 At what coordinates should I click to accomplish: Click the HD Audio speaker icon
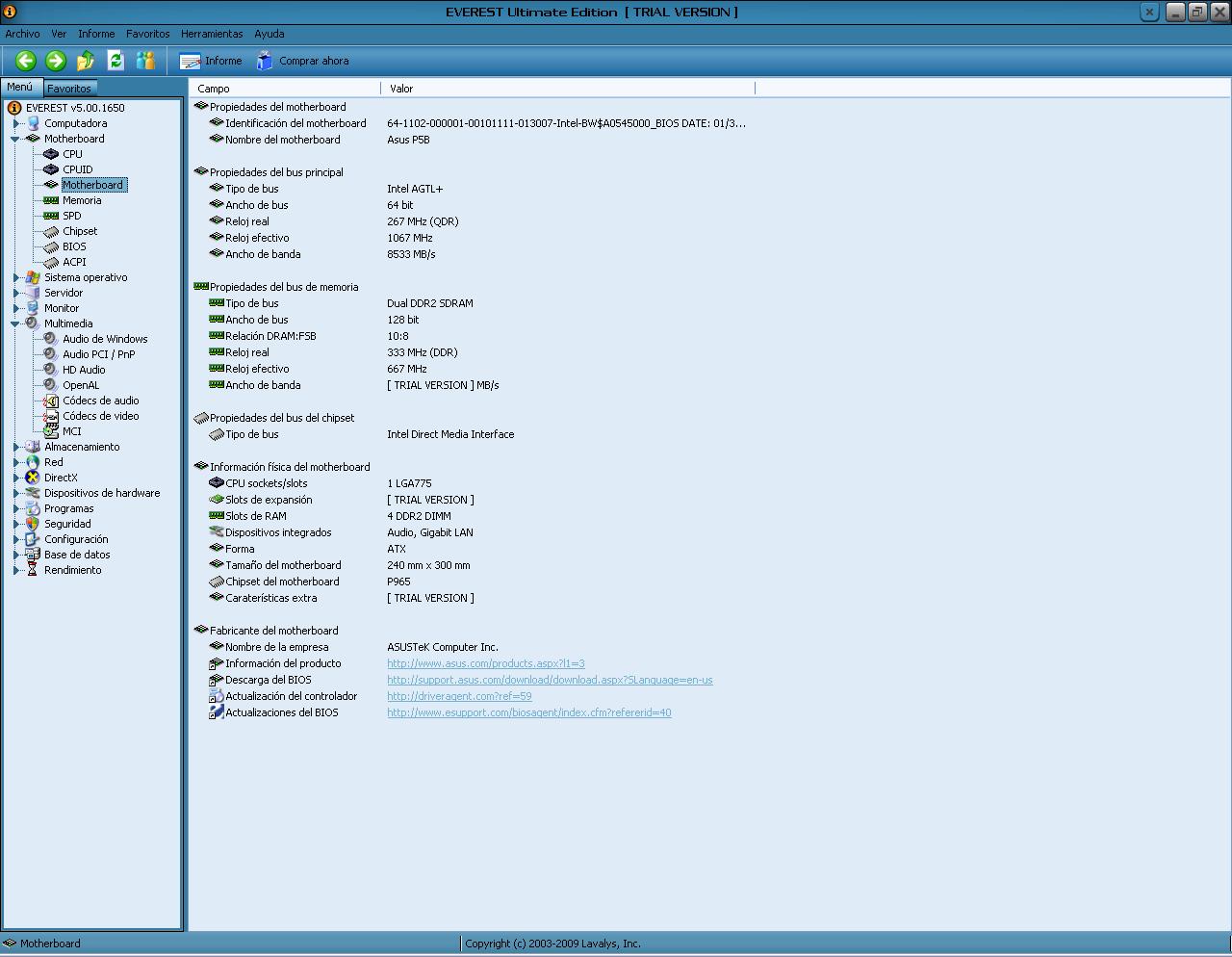coord(51,370)
